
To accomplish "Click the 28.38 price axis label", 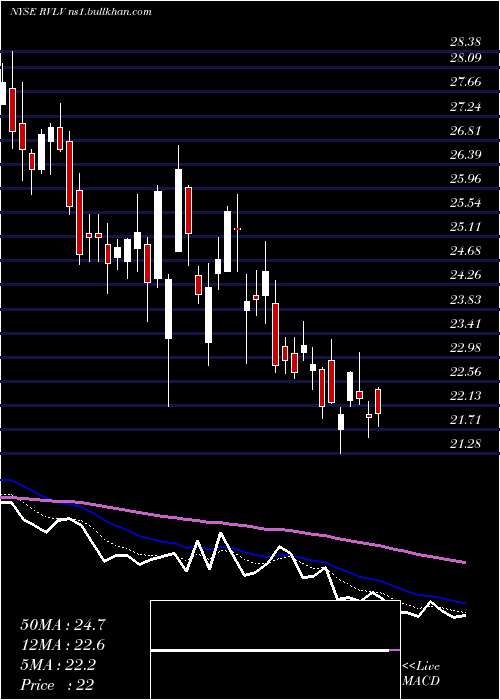I will pyautogui.click(x=466, y=42).
